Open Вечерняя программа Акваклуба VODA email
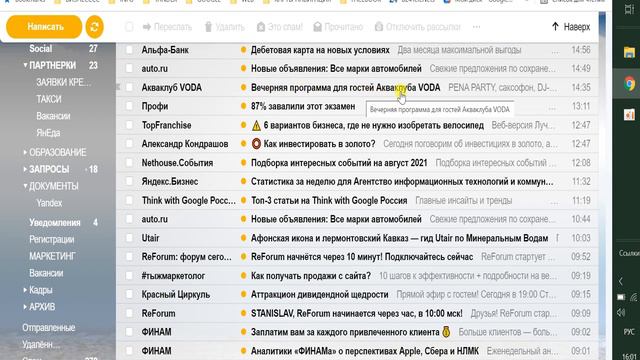 point(345,87)
